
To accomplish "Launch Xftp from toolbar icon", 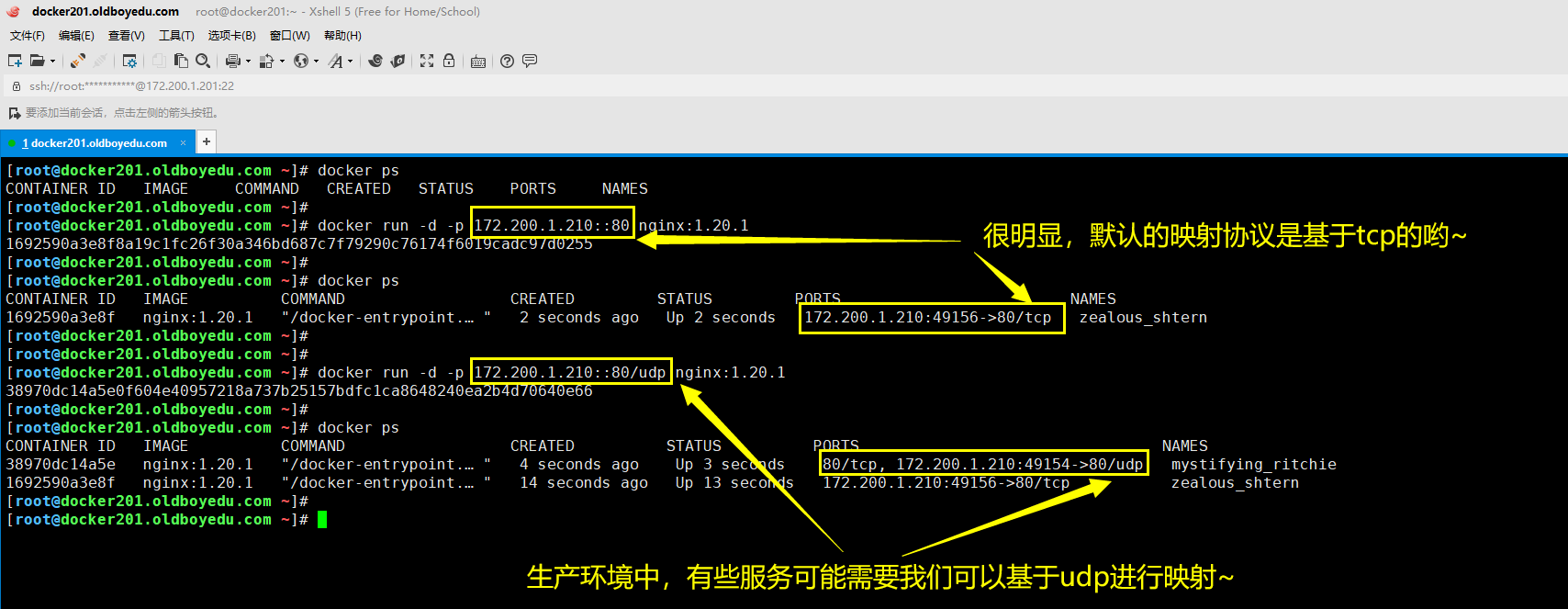I will (x=398, y=61).
